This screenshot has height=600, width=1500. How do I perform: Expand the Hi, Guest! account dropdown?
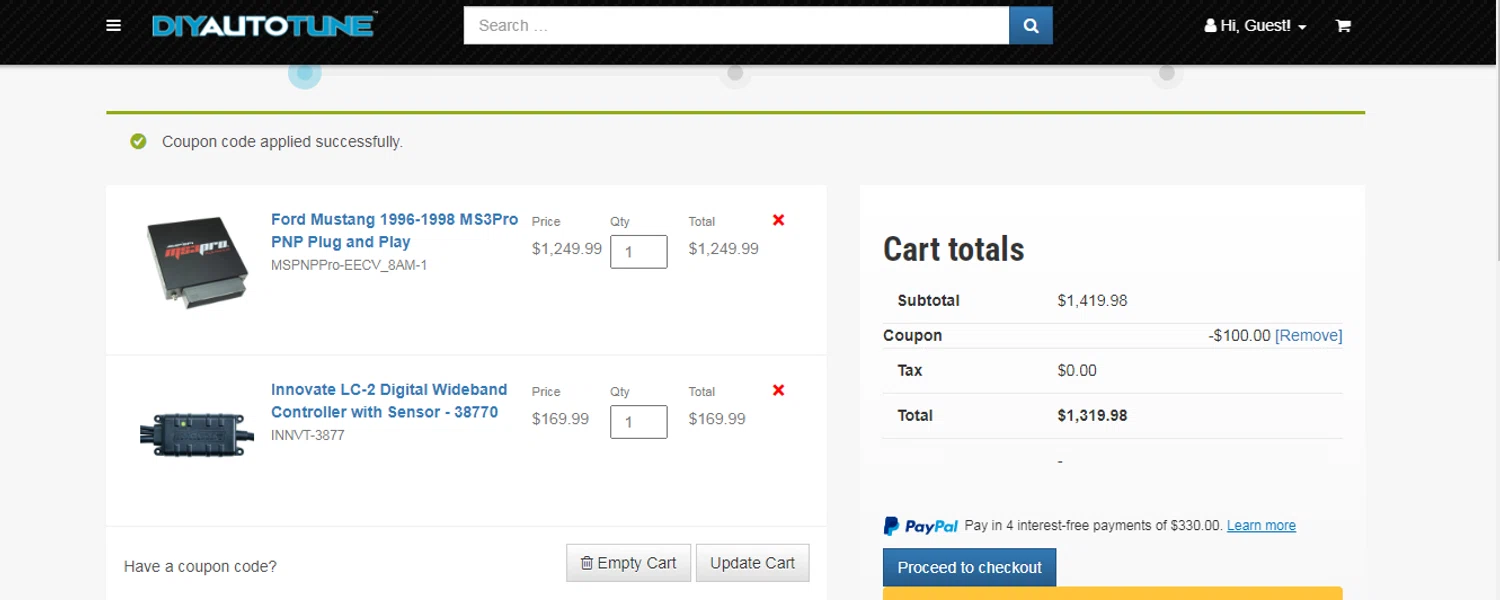[x=1255, y=26]
